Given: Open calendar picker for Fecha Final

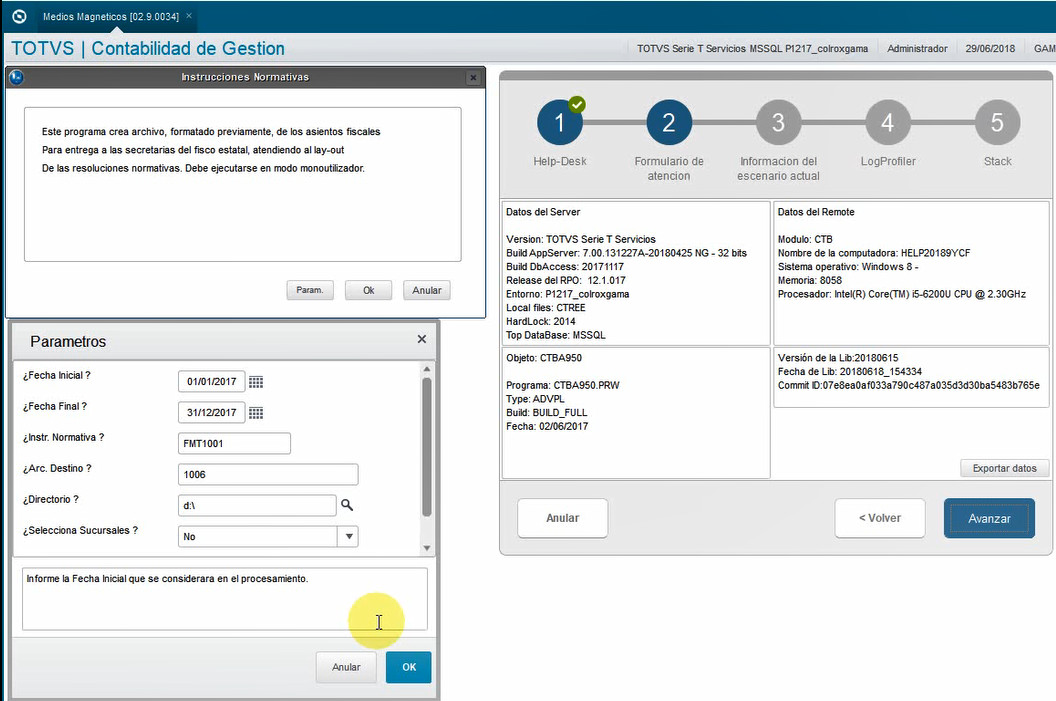Looking at the screenshot, I should 256,413.
